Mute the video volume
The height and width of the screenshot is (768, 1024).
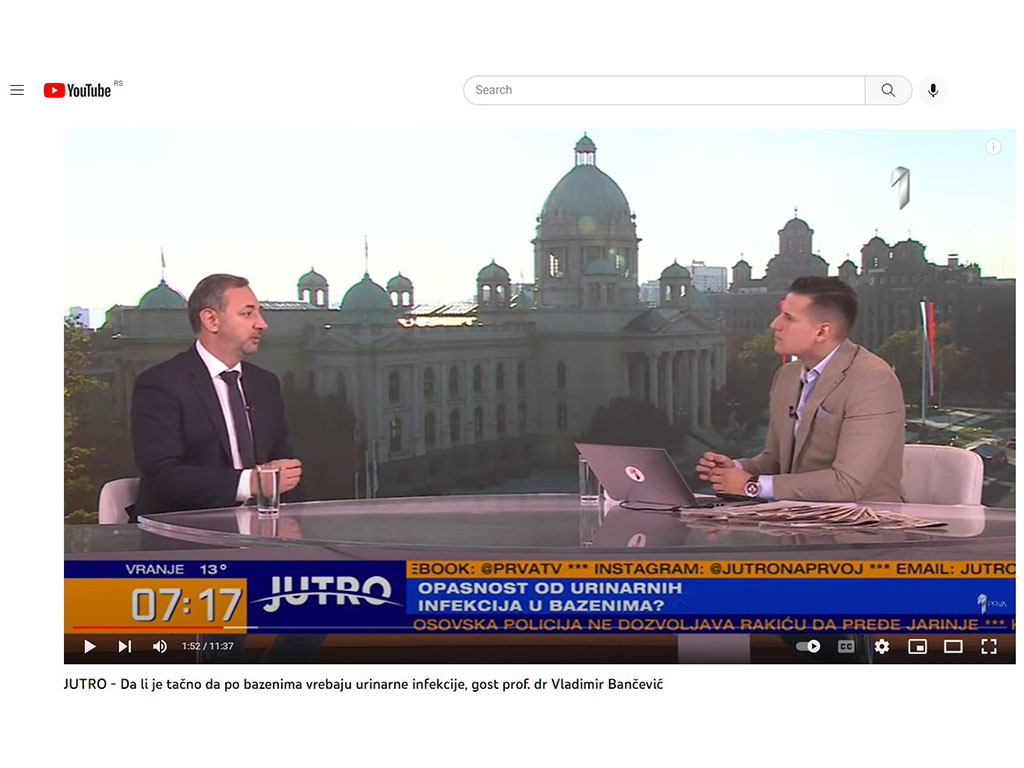pyautogui.click(x=159, y=647)
